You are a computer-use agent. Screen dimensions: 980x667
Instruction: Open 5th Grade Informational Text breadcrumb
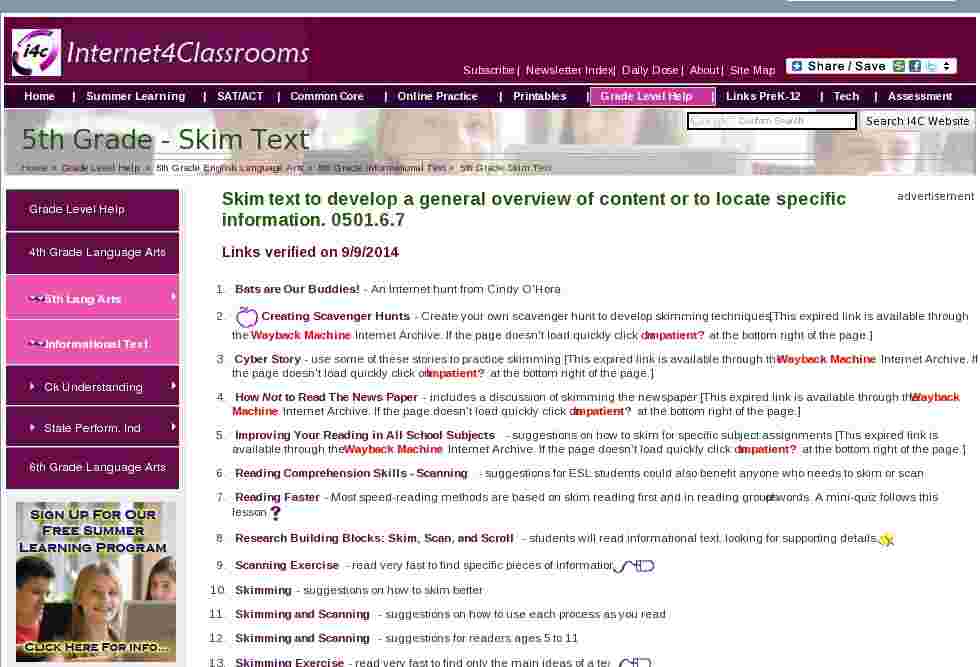(382, 168)
